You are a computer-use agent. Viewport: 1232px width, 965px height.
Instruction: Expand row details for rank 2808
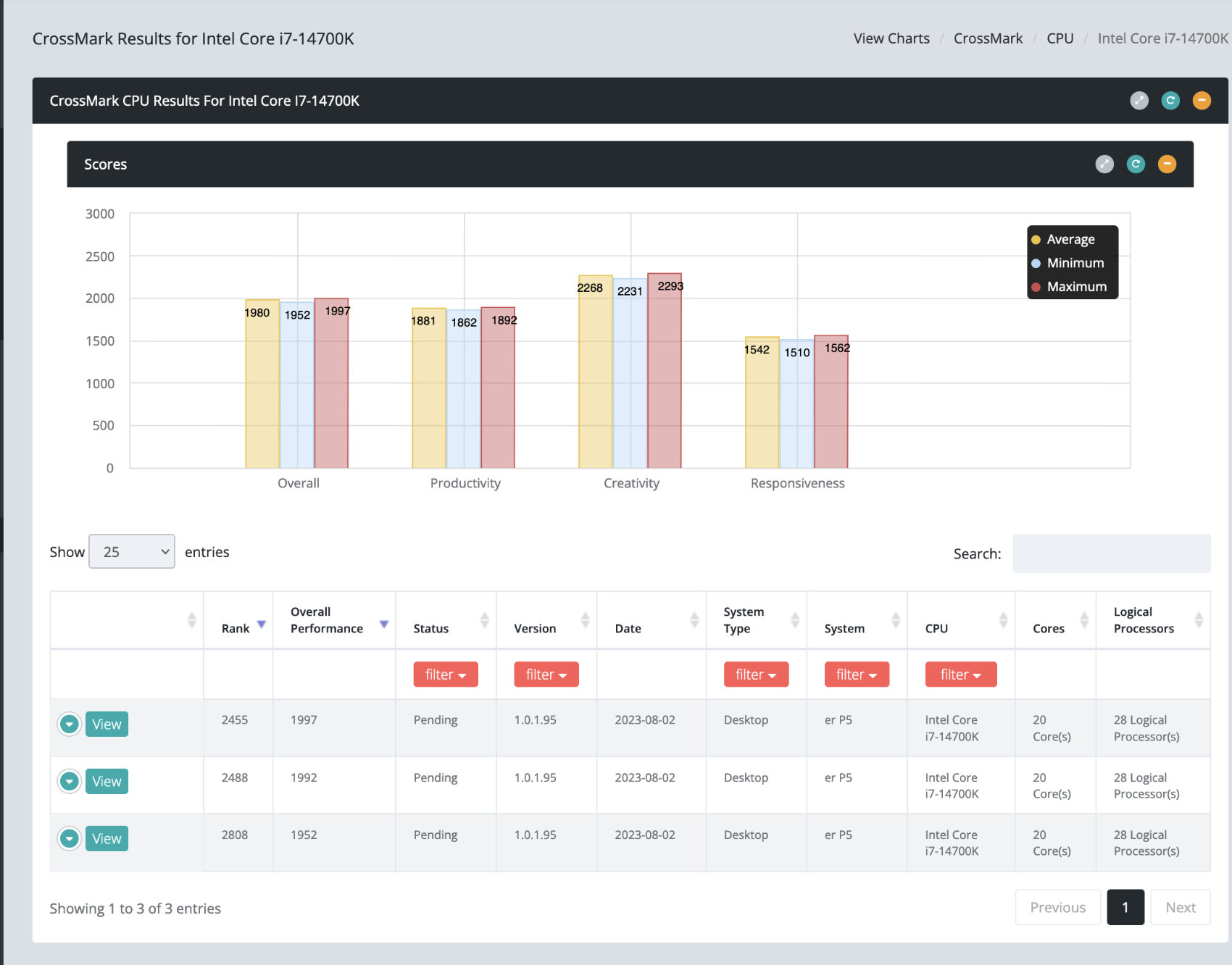tap(70, 838)
